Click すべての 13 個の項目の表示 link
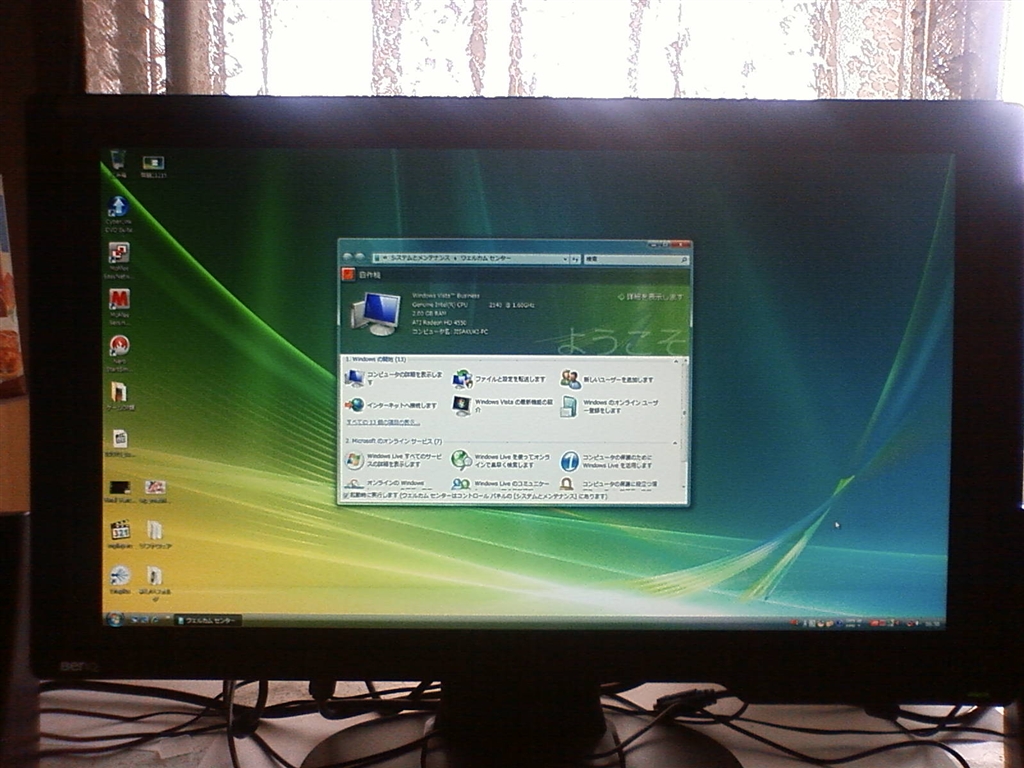Image resolution: width=1024 pixels, height=768 pixels. (383, 423)
